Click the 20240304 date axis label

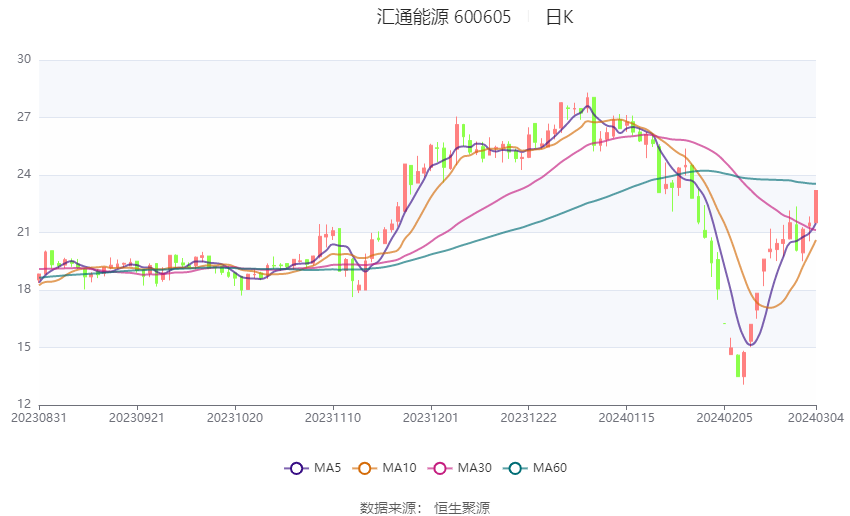pyautogui.click(x=816, y=418)
